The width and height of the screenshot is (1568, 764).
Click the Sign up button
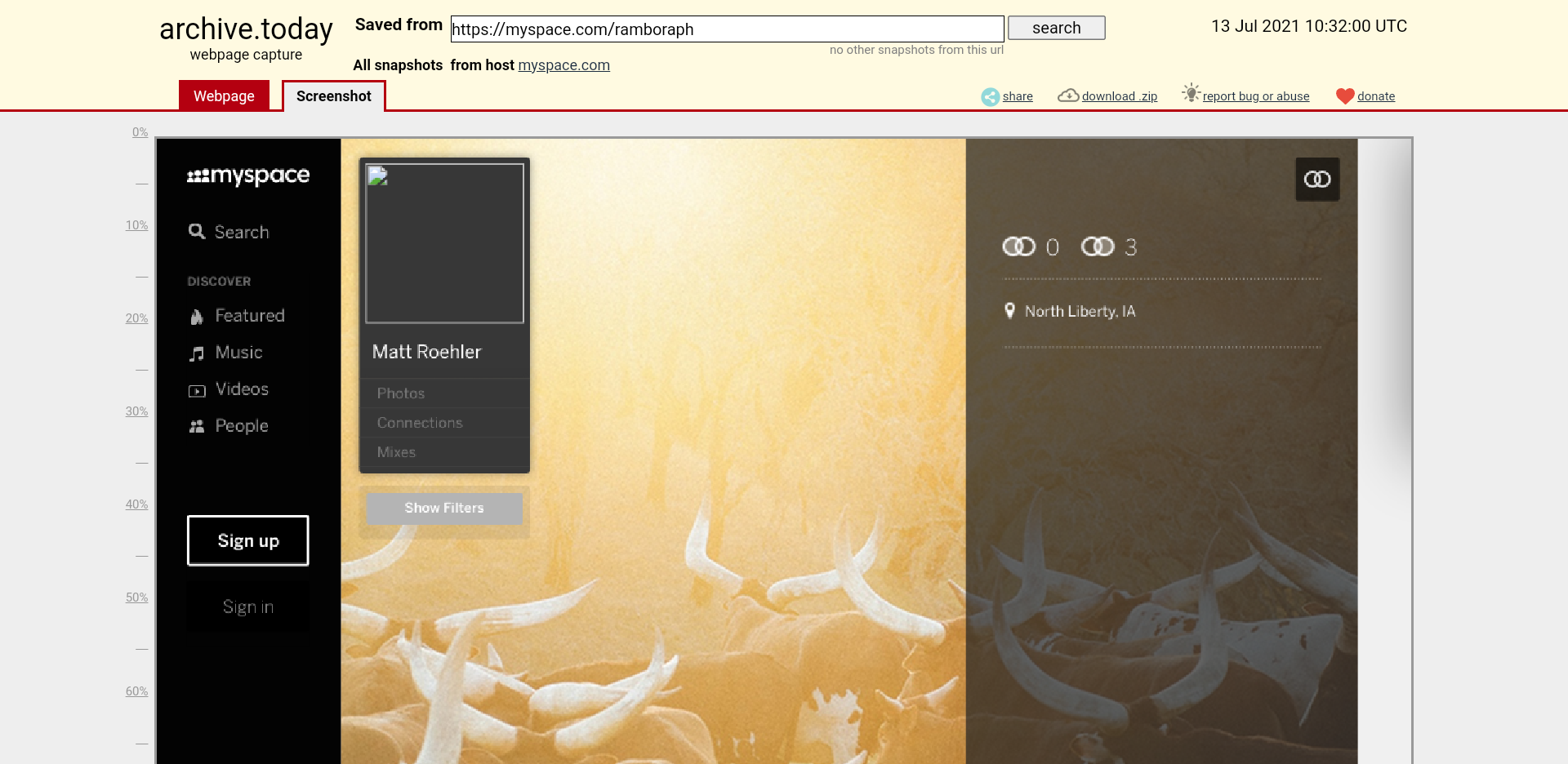(x=248, y=540)
